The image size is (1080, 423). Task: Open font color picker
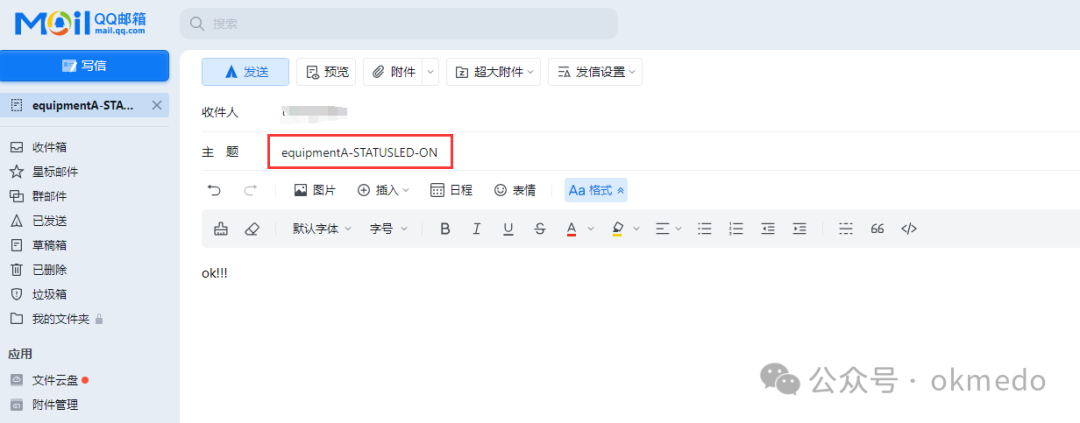coord(572,229)
